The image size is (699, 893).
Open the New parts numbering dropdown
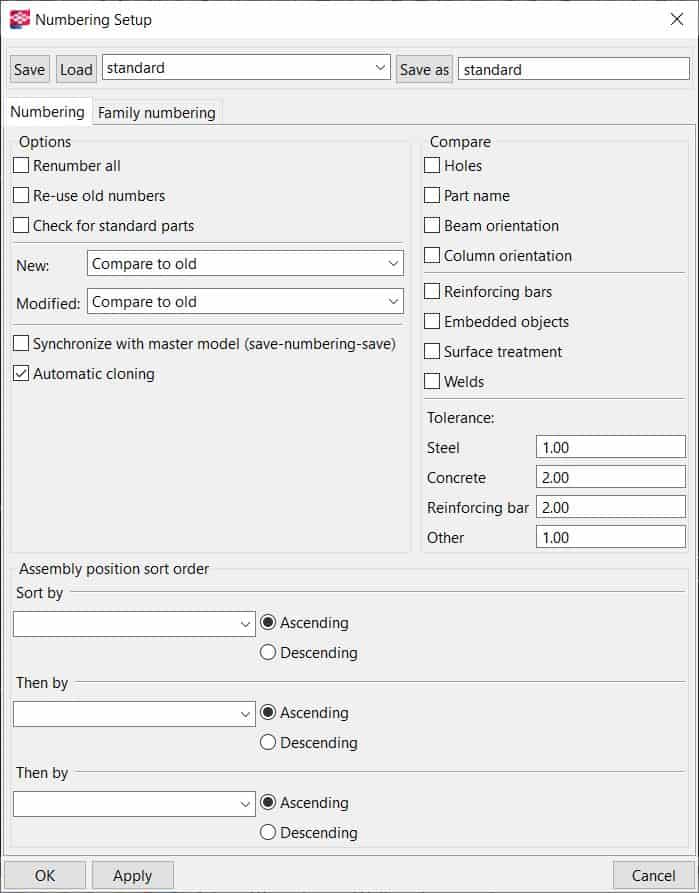click(x=245, y=264)
